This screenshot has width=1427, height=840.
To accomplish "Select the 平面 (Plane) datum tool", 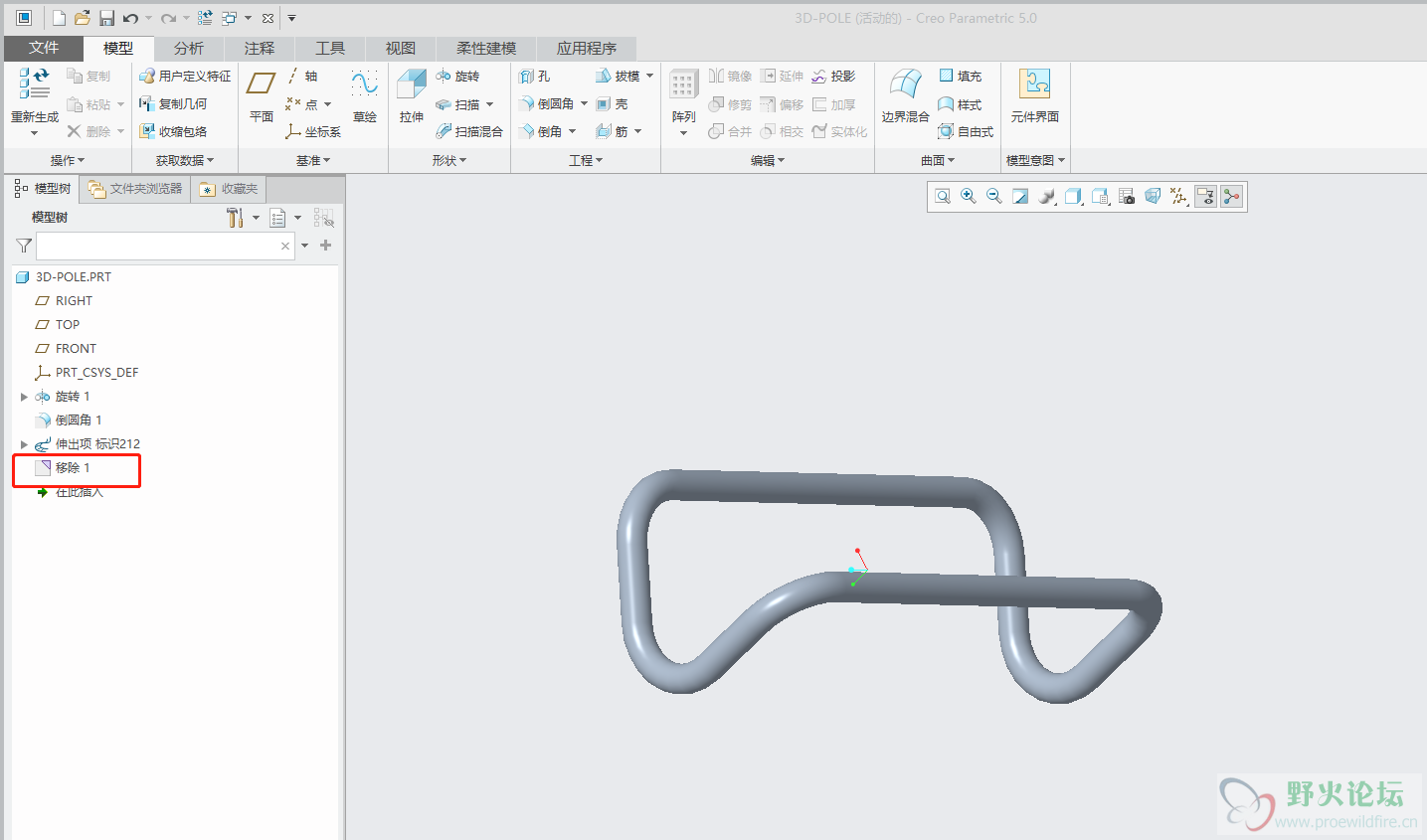I will click(x=262, y=96).
